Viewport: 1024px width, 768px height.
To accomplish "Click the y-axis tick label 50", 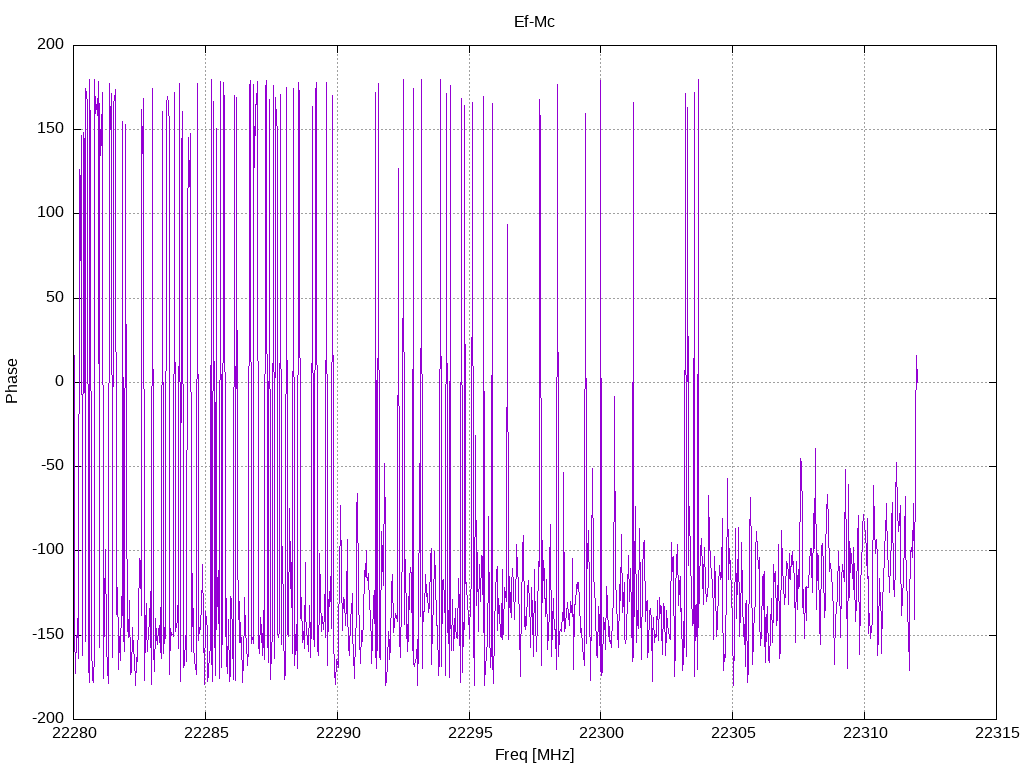I will coord(55,297).
